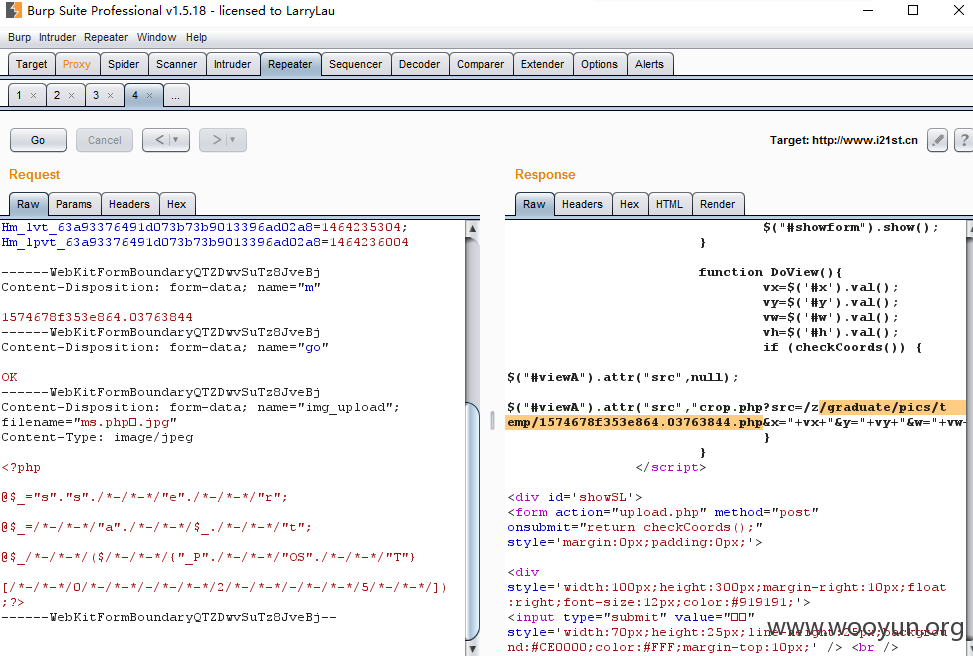973x656 pixels.
Task: Click the request pane scrollbar up arrow
Action: 472,228
